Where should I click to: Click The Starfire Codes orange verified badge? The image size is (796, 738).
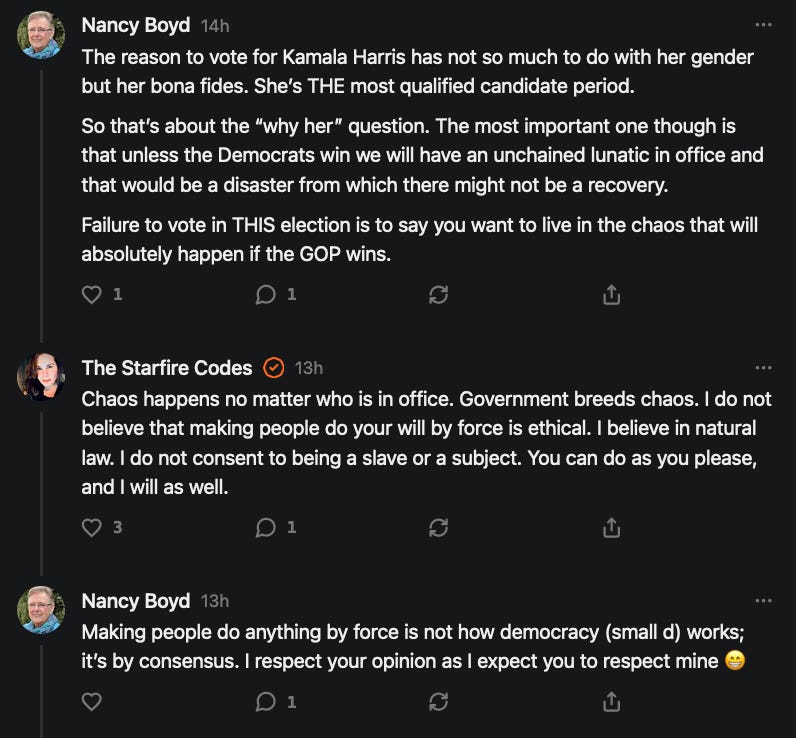tap(274, 368)
